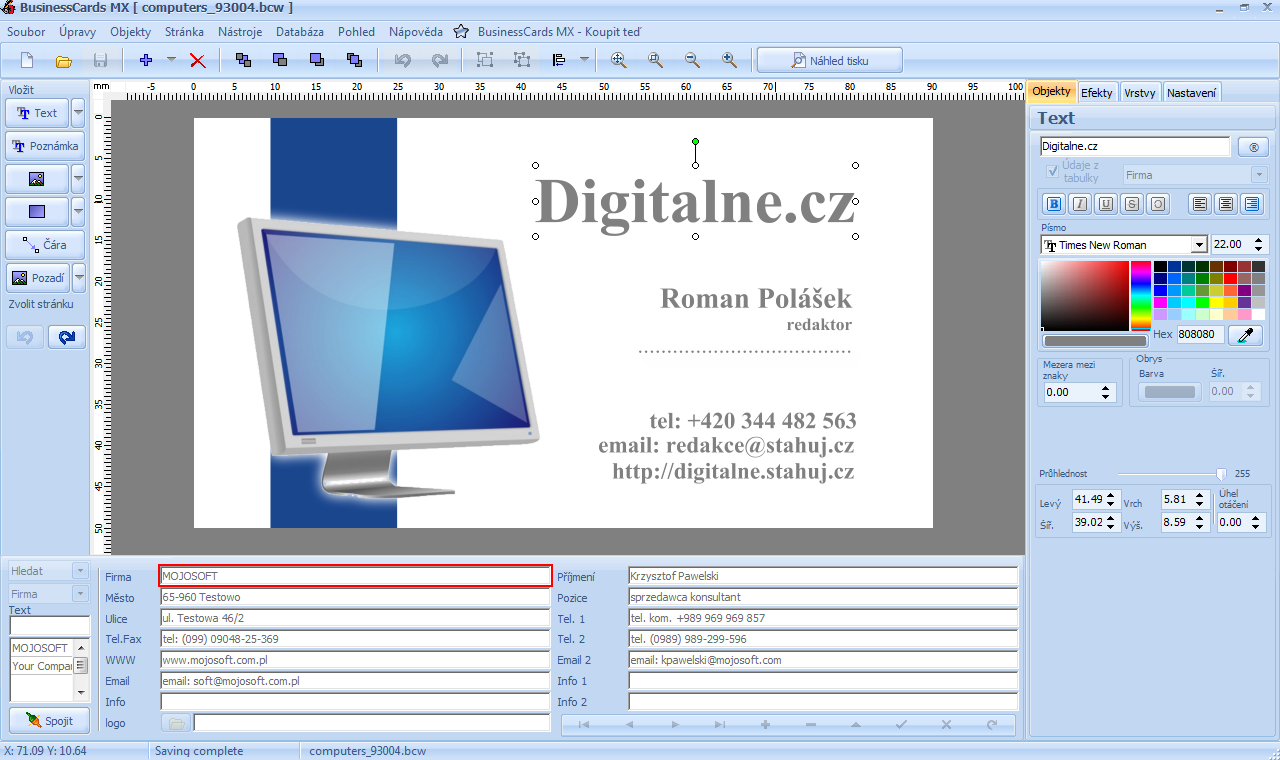Insert a rectangle shape
Viewport: 1280px width, 760px height.
37,212
